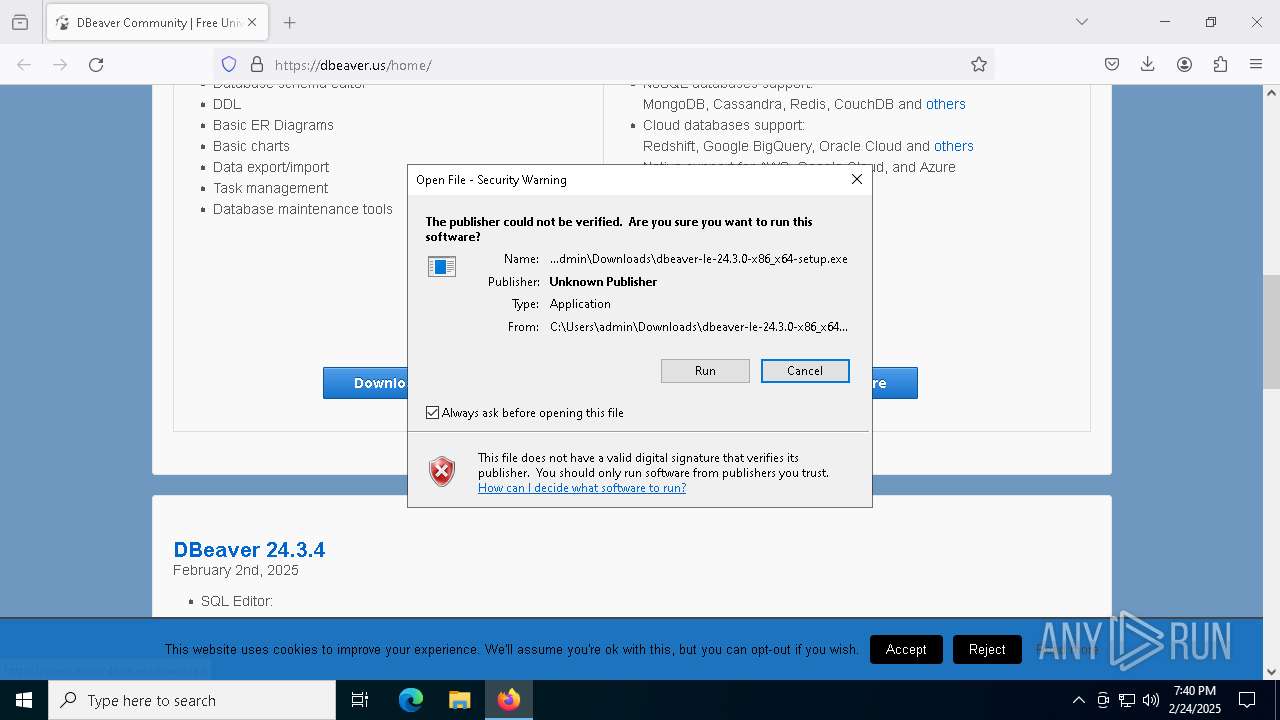Click the application file icon in dialog

point(442,267)
